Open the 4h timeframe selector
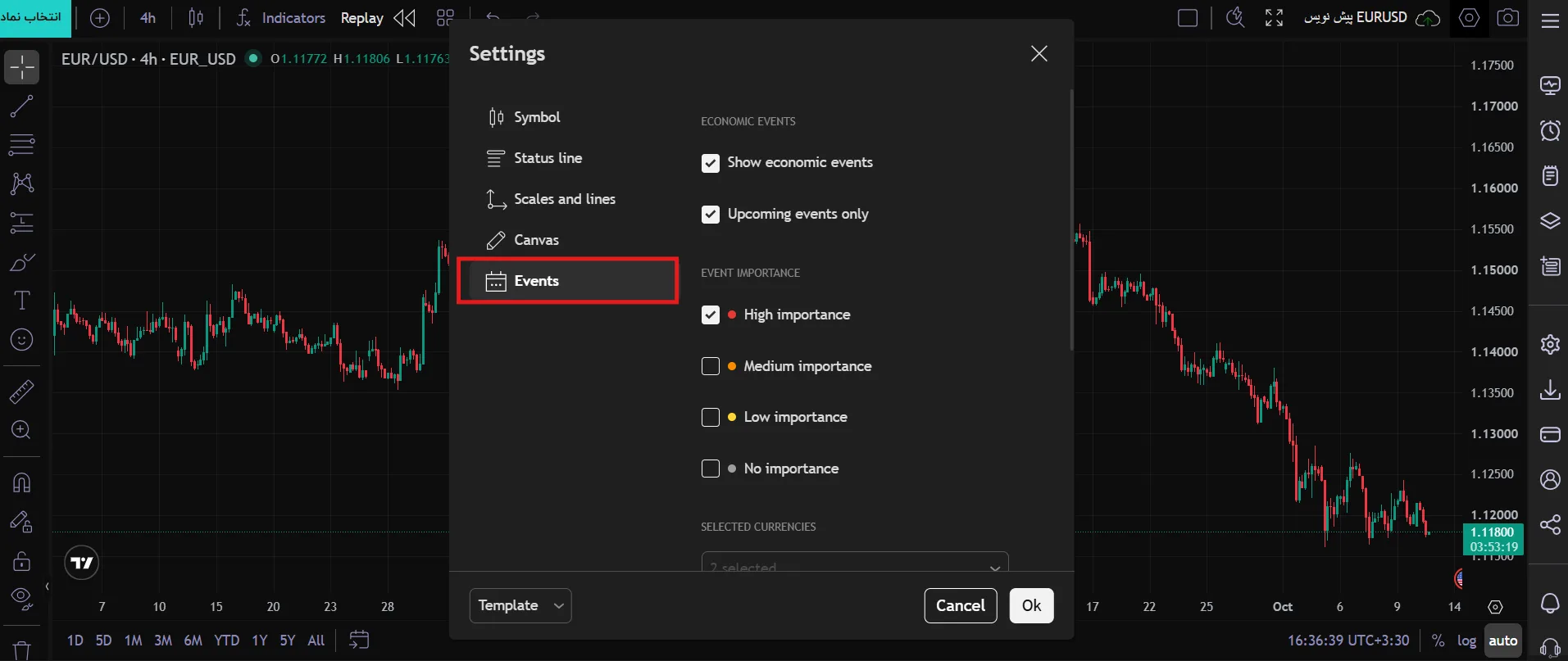 pos(148,18)
